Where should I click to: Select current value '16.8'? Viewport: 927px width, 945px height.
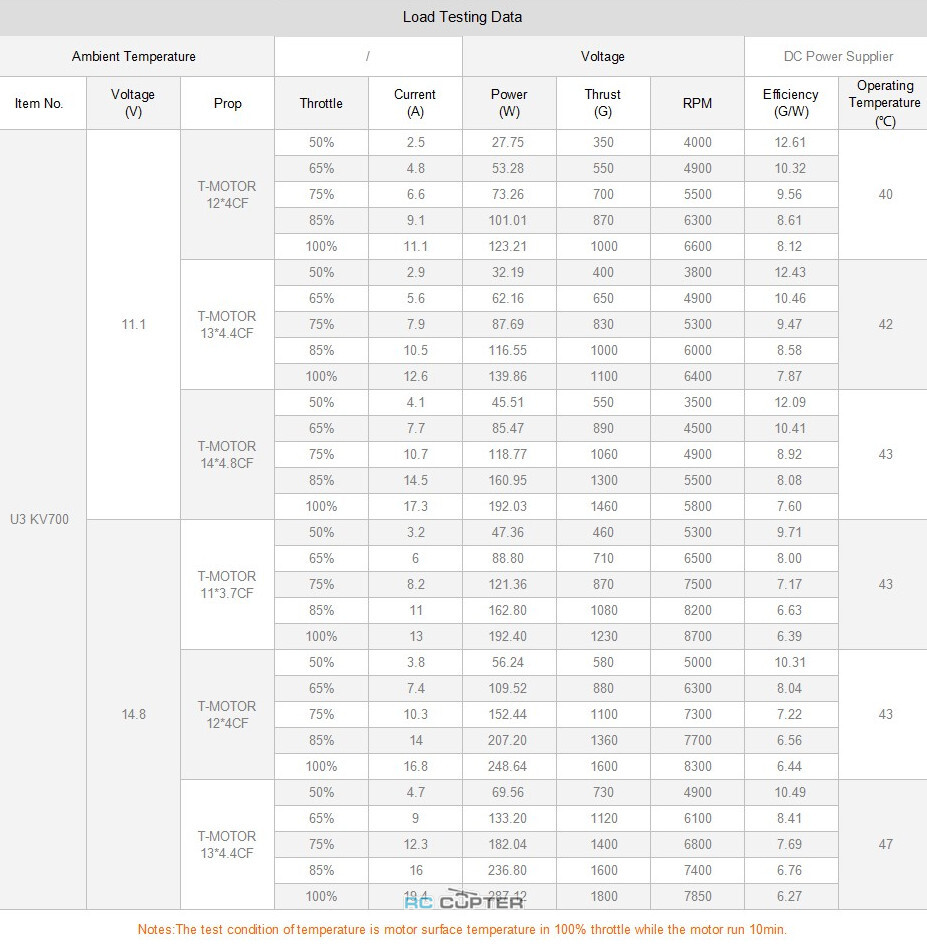point(415,766)
